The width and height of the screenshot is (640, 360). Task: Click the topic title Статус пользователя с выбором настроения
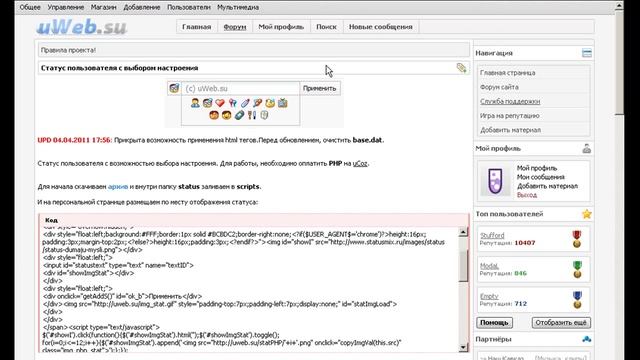coord(119,68)
